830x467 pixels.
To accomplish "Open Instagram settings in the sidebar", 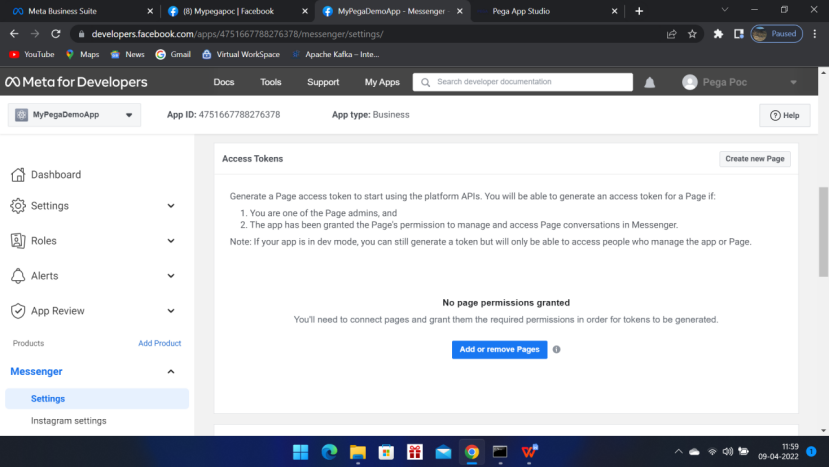I will tap(68, 421).
